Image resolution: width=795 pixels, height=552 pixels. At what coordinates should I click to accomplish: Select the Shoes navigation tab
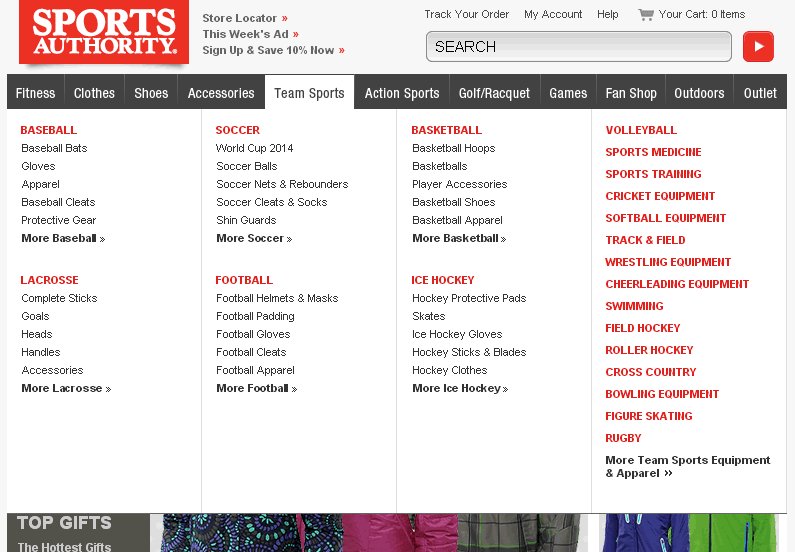(151, 93)
